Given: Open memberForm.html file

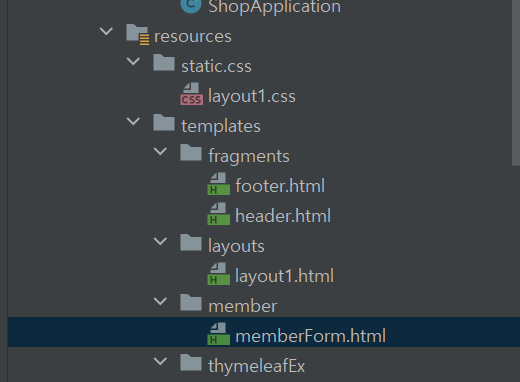Looking at the screenshot, I should [x=311, y=336].
